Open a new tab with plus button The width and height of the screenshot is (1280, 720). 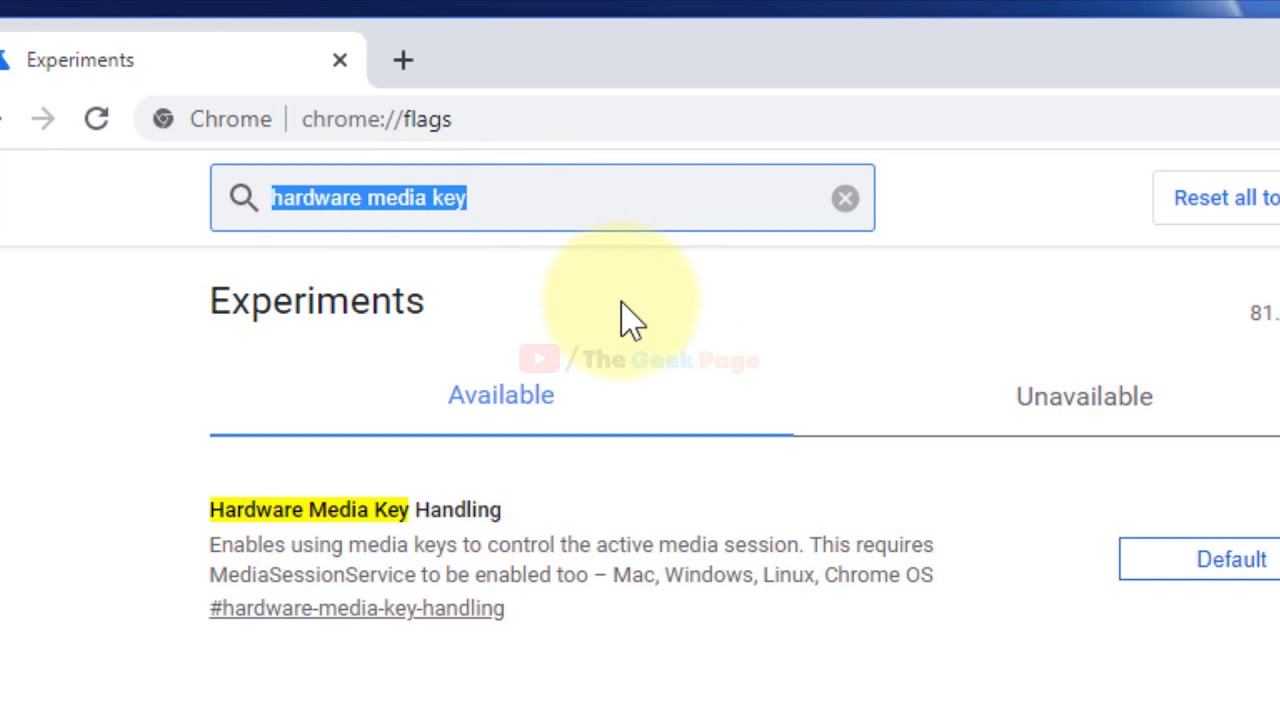pyautogui.click(x=403, y=61)
